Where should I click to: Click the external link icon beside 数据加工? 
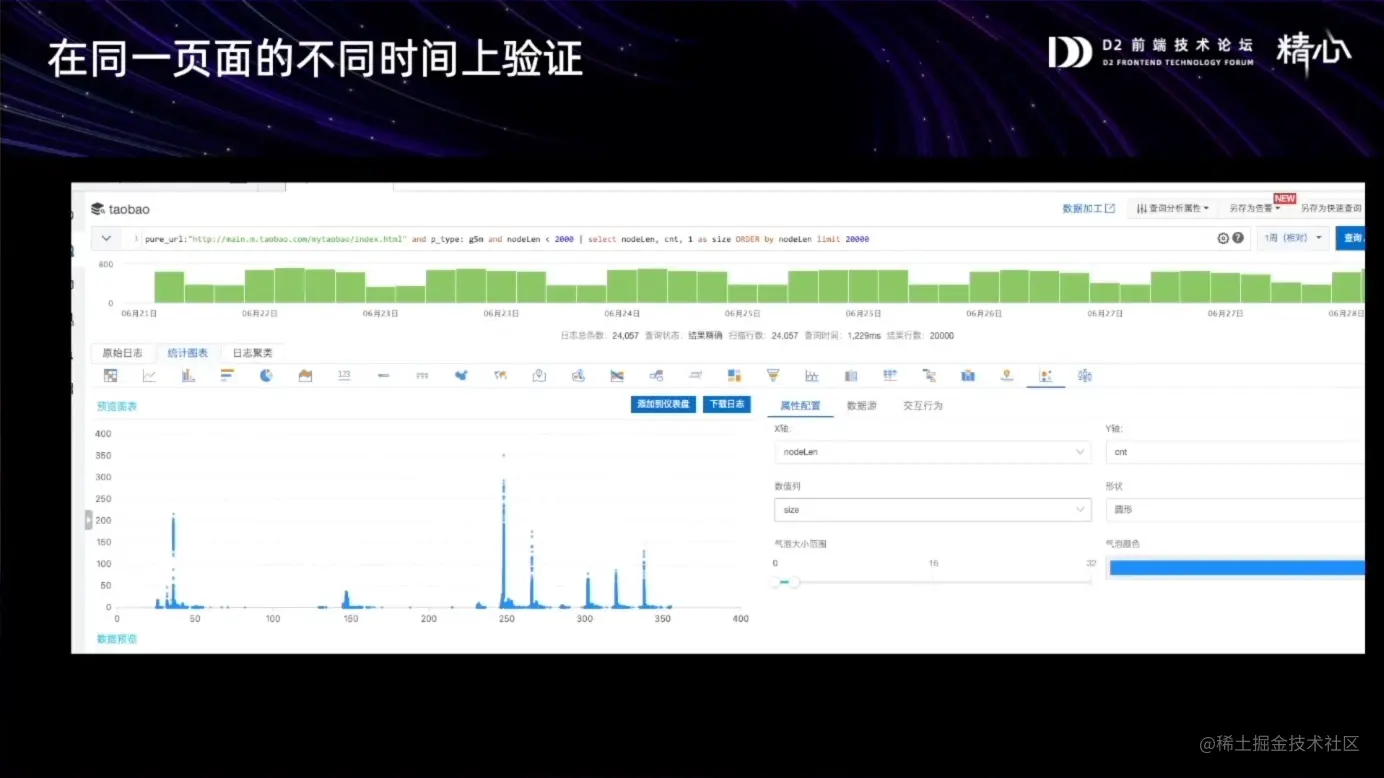click(x=1110, y=208)
